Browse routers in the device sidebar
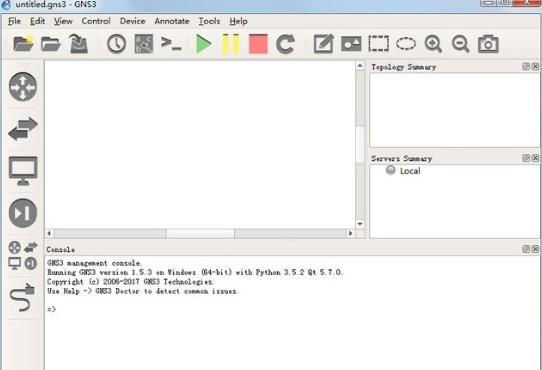Viewport: 542px width, 370px height. 23,86
